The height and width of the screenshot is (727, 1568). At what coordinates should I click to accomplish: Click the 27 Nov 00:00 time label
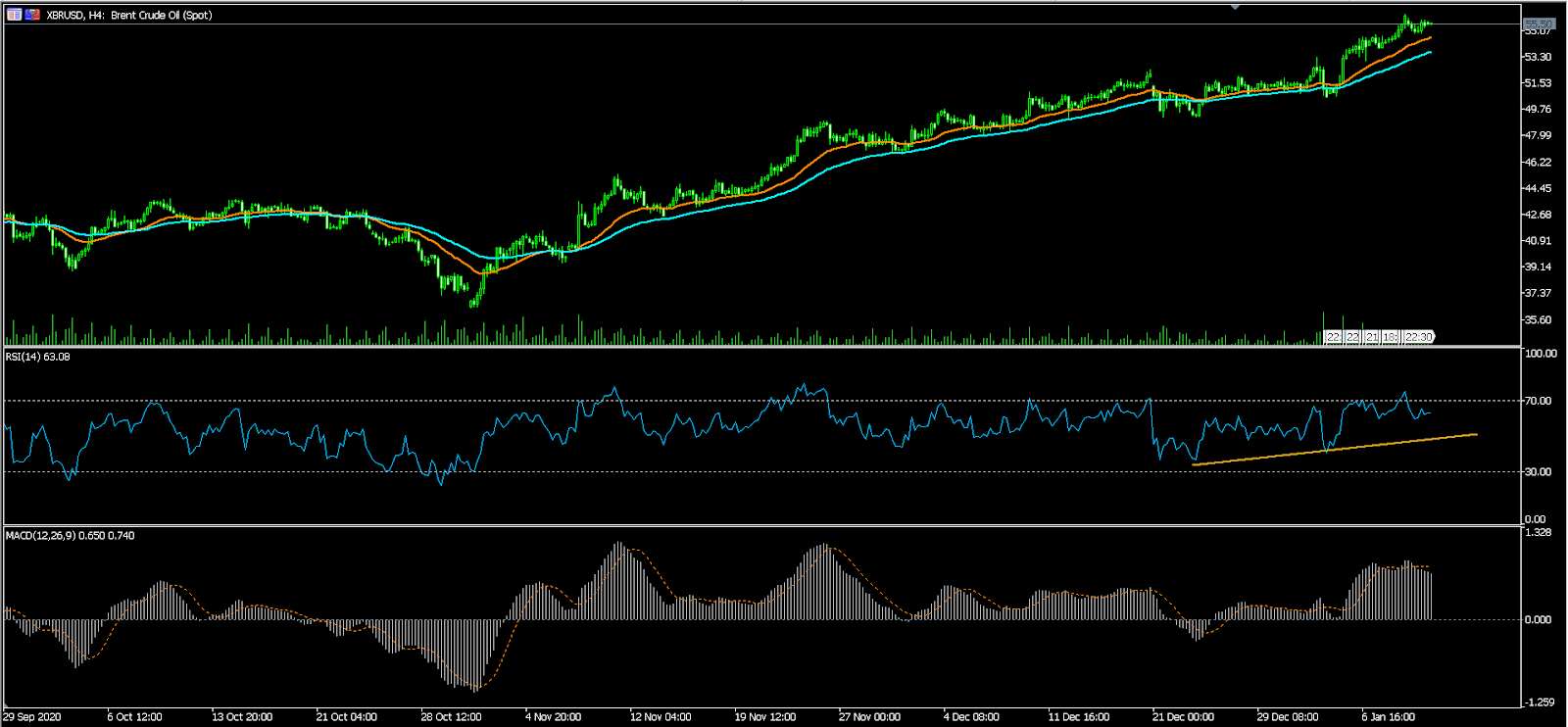point(870,717)
